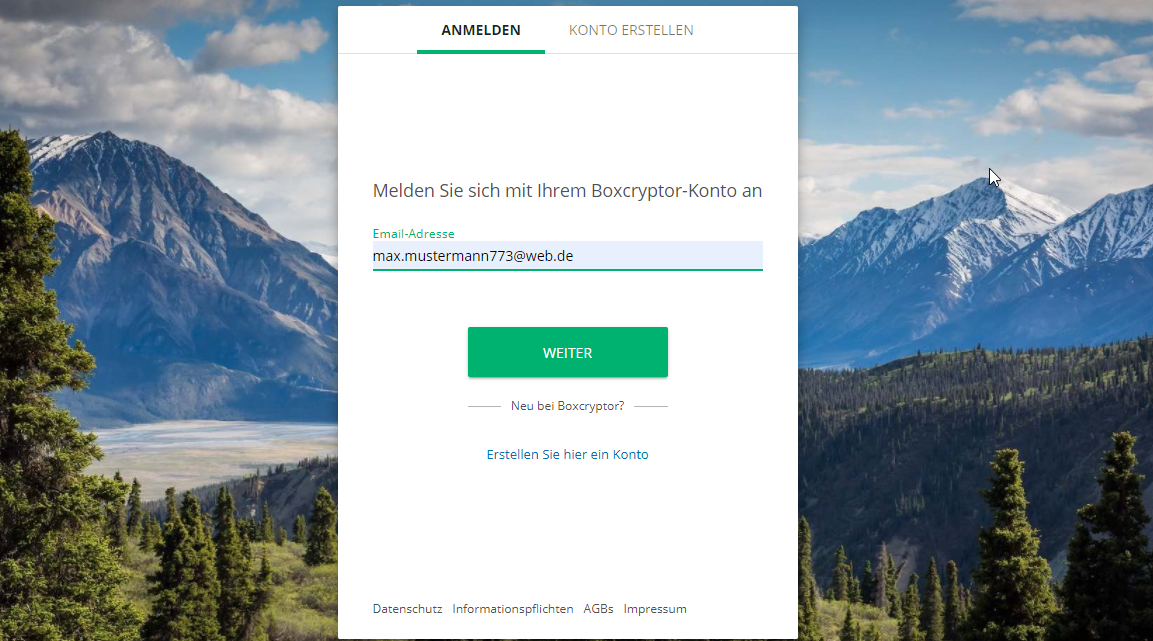Click the green underline below ANMELDEN
The height and width of the screenshot is (641, 1153).
(x=481, y=51)
